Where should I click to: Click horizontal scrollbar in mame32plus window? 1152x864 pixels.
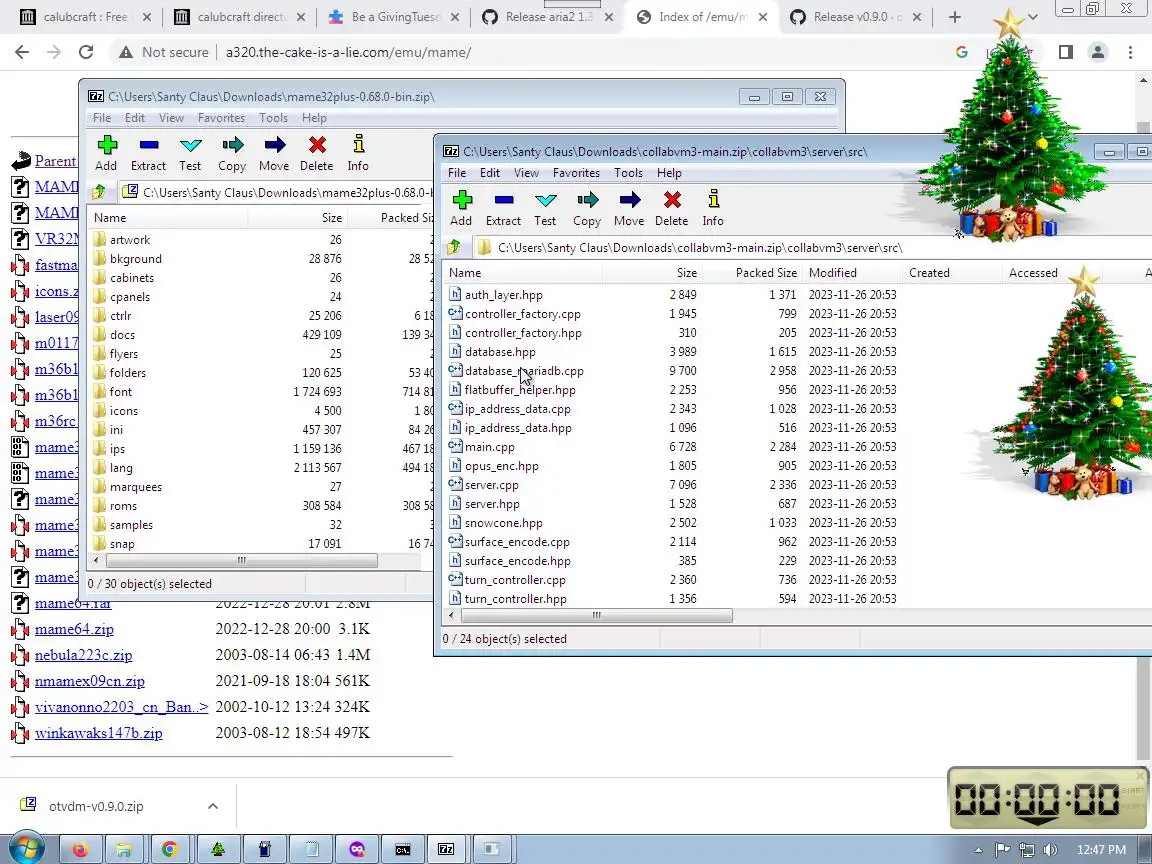coord(241,561)
